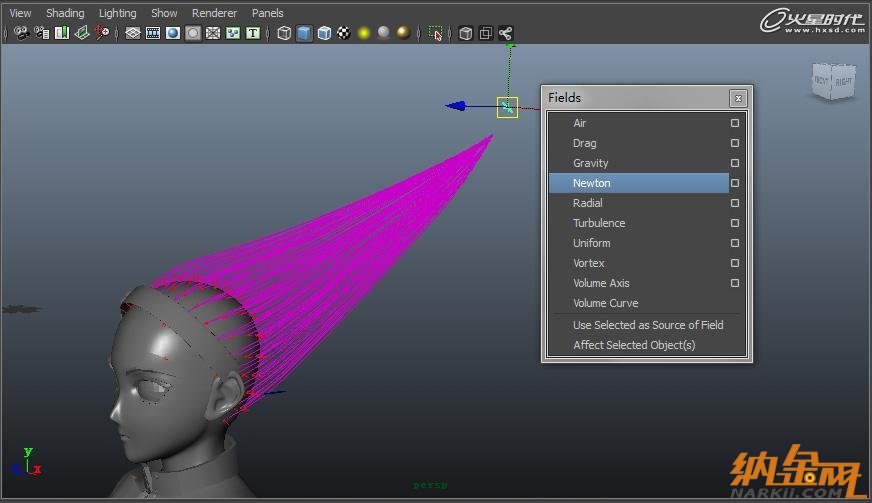
Task: Enable Smooth Shade All icon
Action: 304,33
